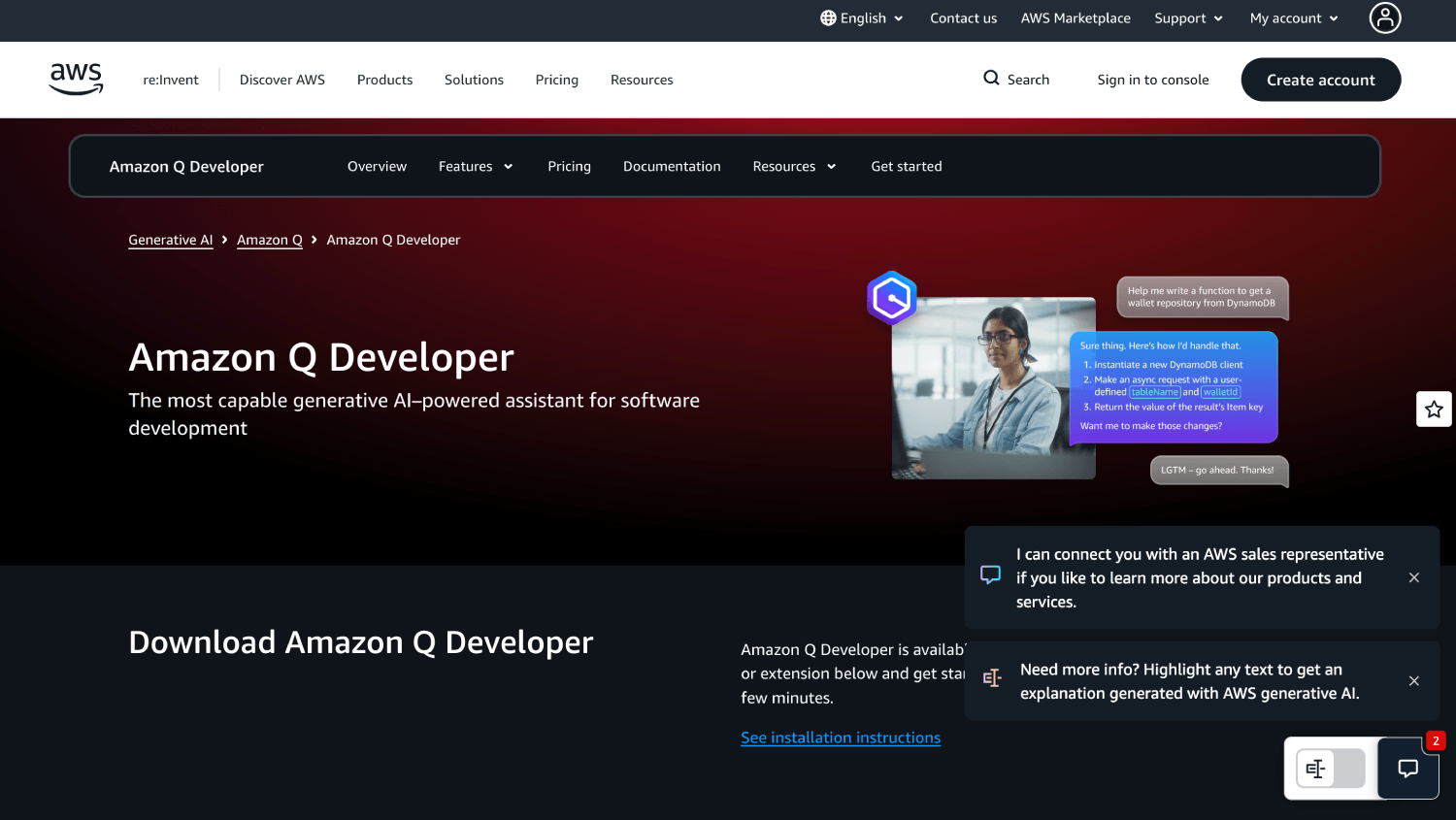The height and width of the screenshot is (820, 1456).
Task: Open See installation instructions link
Action: pyautogui.click(x=841, y=738)
